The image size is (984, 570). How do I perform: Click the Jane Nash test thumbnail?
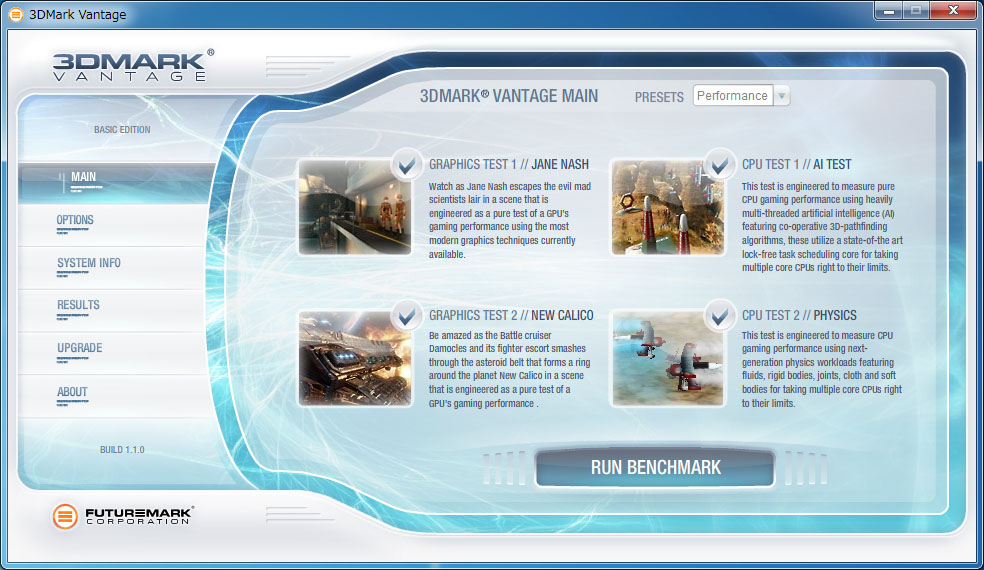[355, 207]
